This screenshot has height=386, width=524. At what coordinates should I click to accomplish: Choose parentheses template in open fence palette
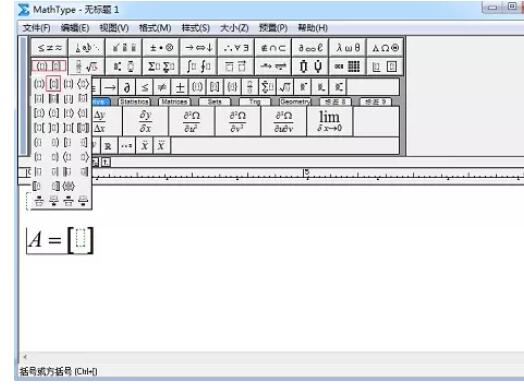(39, 84)
